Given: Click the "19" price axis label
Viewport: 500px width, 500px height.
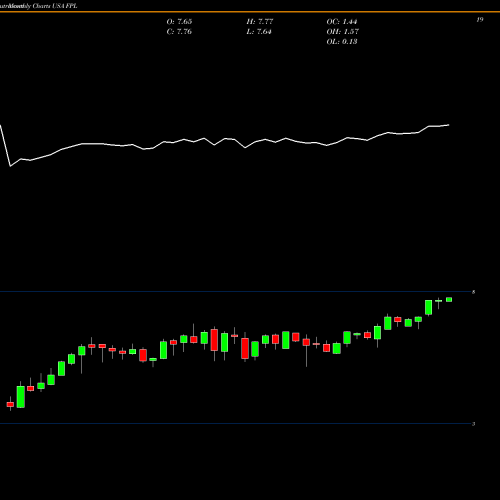Looking at the screenshot, I should pyautogui.click(x=480, y=20).
